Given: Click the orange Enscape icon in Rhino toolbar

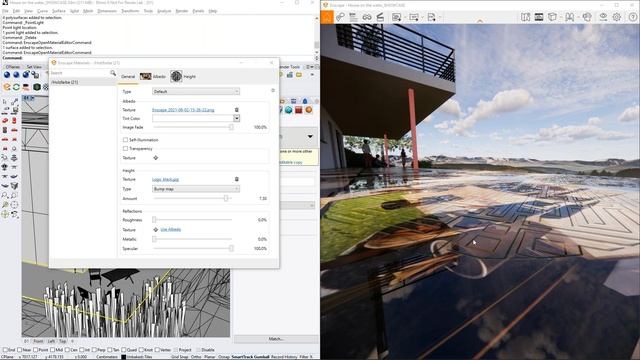Looking at the screenshot, I should [x=7, y=87].
